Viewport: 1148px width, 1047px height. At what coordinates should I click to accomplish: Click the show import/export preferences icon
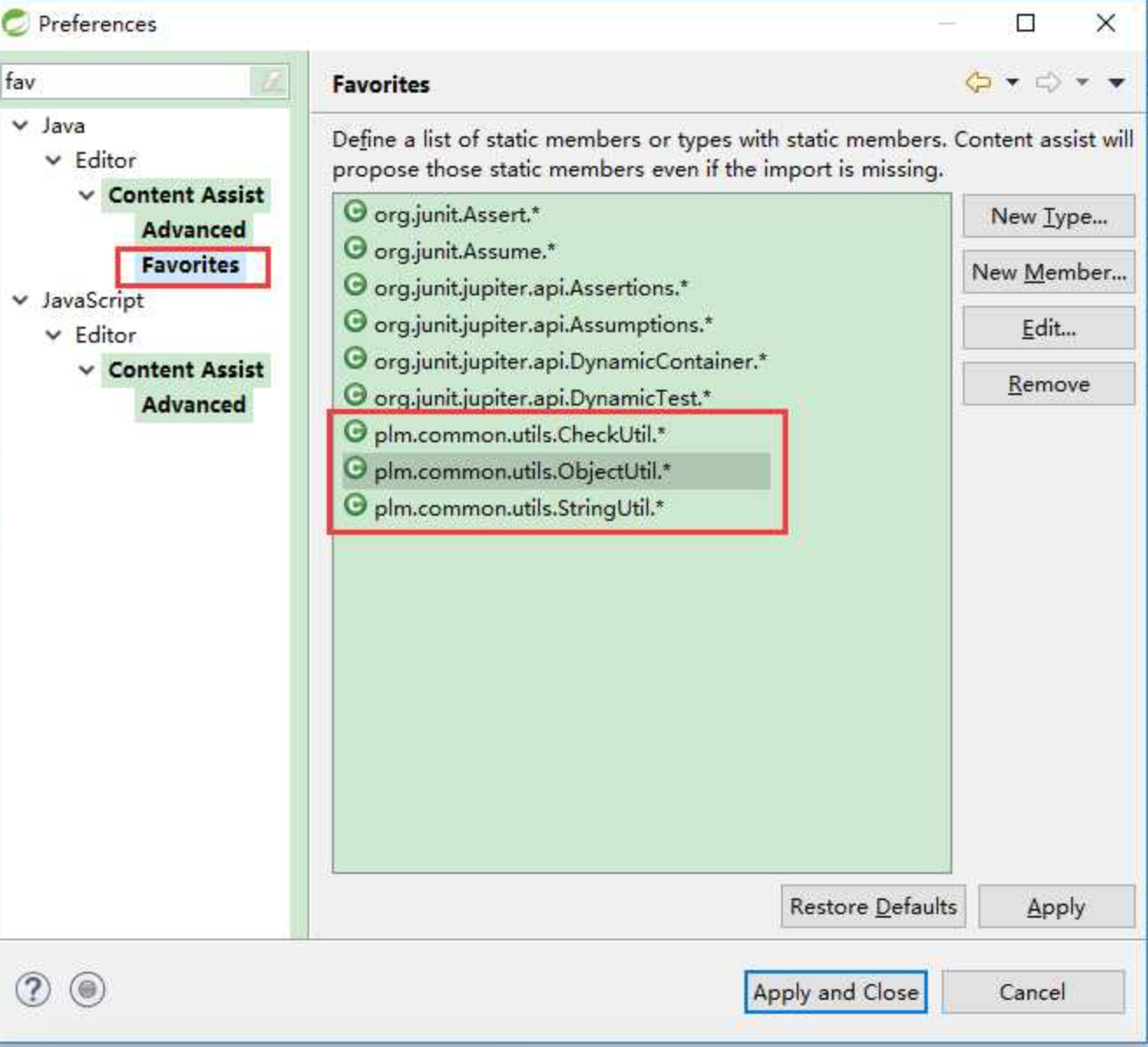pyautogui.click(x=87, y=989)
